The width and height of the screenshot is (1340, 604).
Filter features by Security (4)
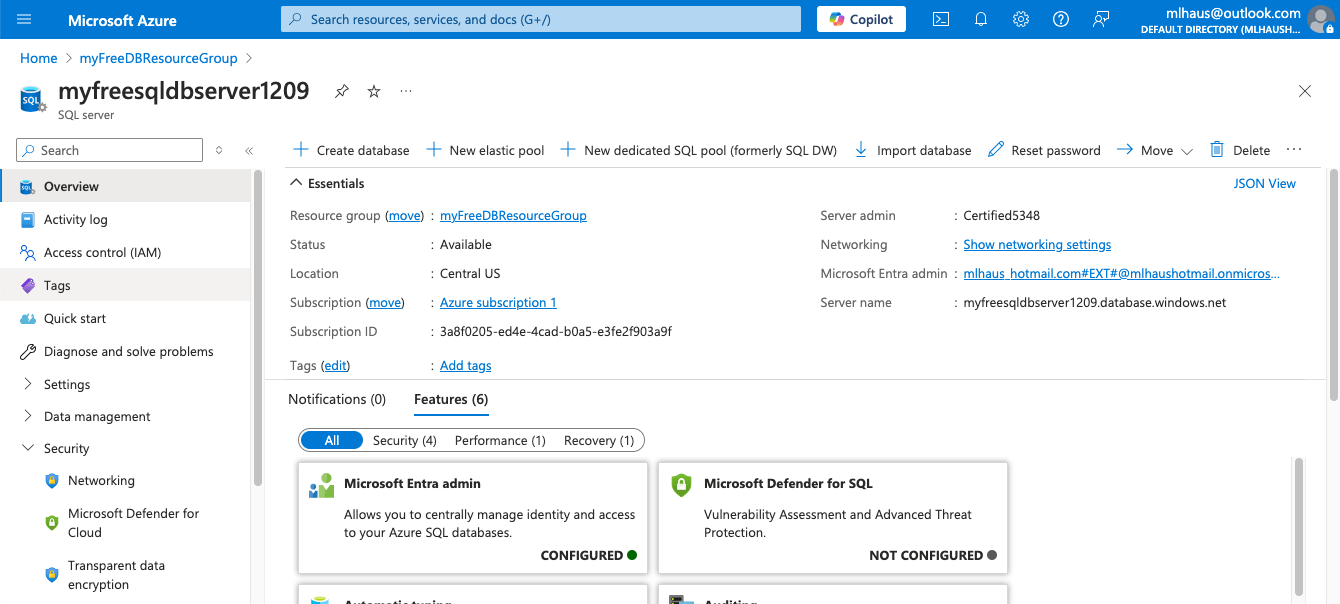[x=404, y=440]
